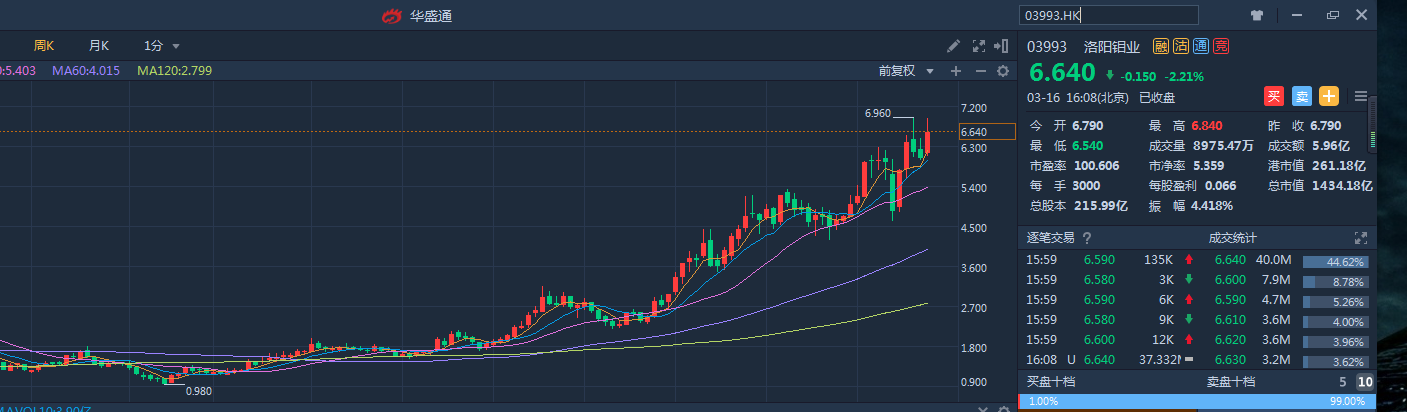Click the 44.62% volume bar

click(1336, 262)
